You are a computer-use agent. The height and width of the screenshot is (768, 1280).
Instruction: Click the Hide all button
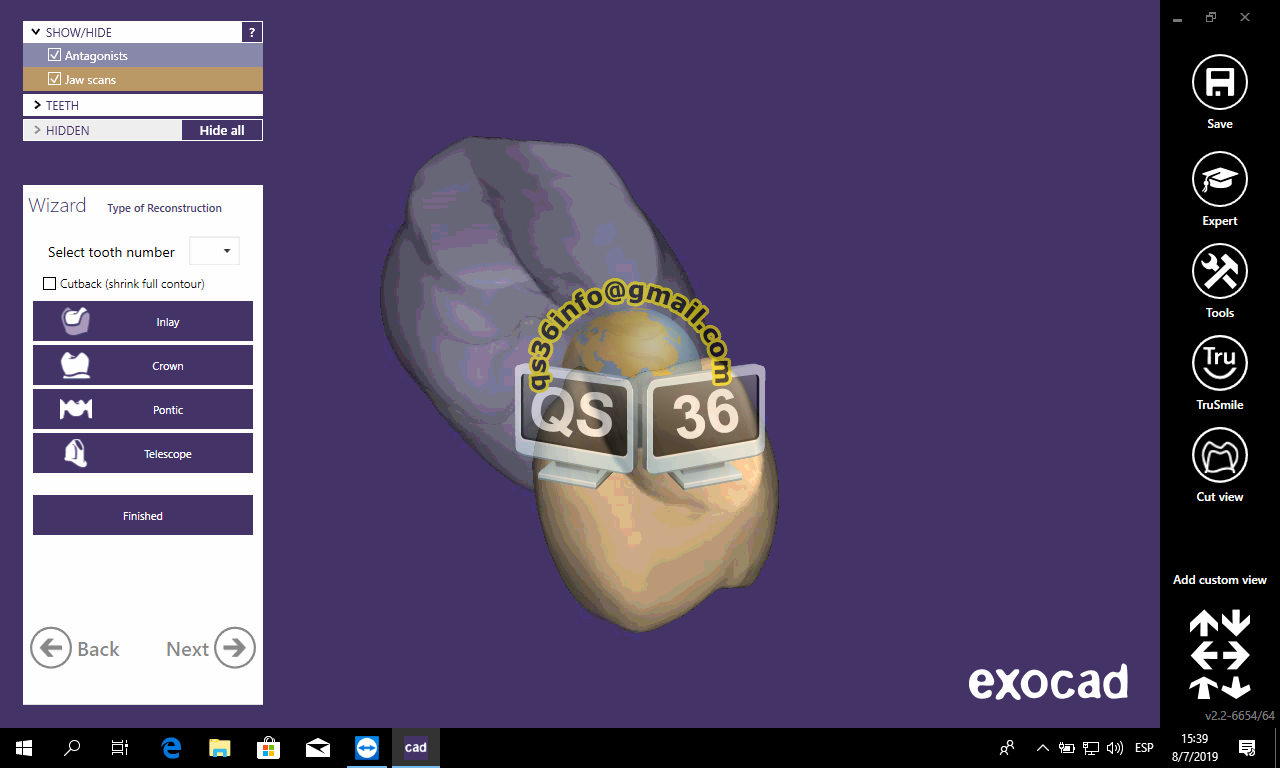click(x=221, y=130)
